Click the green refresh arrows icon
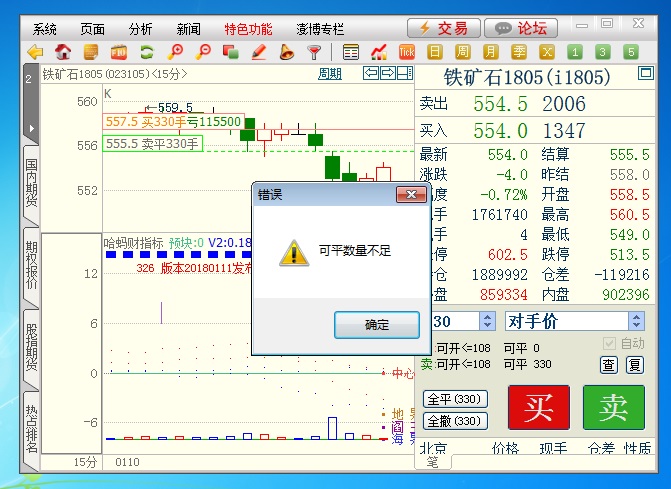This screenshot has height=489, width=671. click(x=147, y=52)
